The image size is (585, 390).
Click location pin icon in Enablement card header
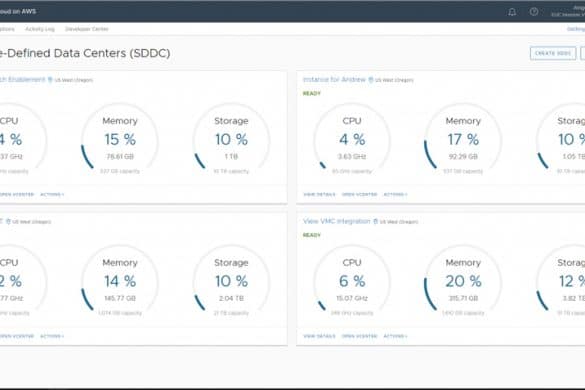click(50, 80)
